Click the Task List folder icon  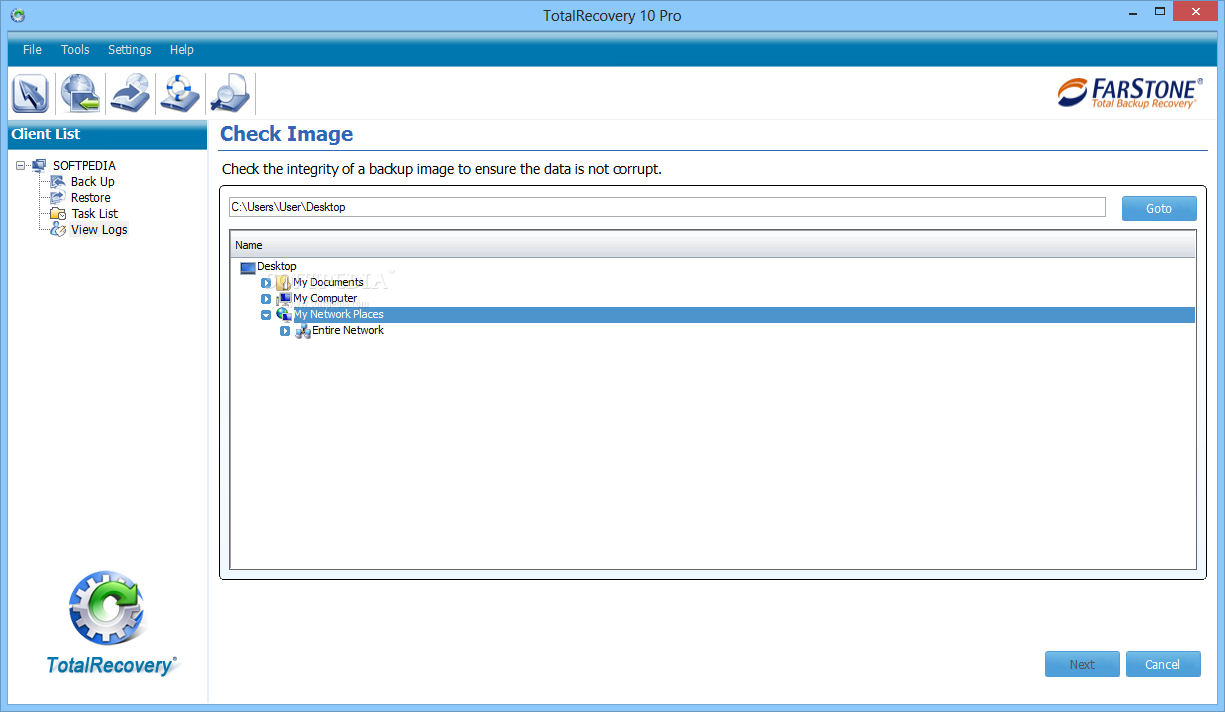58,213
